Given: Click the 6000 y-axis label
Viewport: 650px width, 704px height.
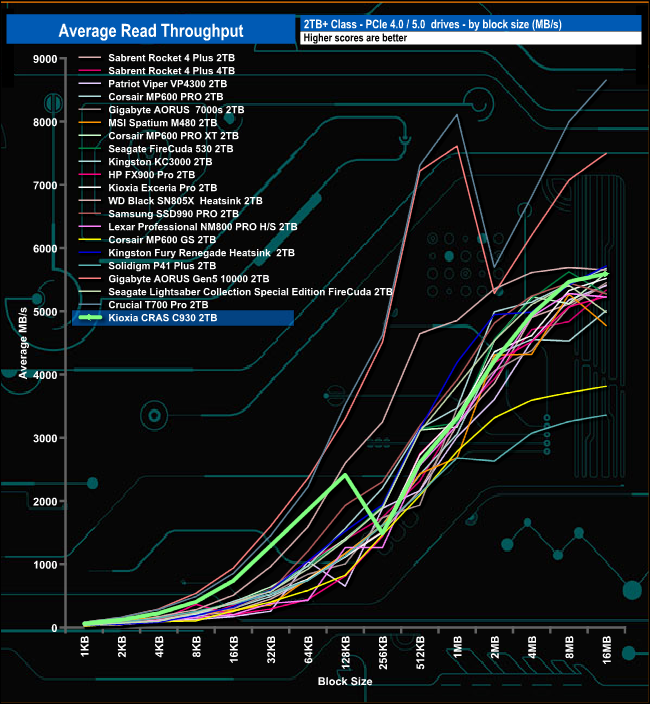Looking at the screenshot, I should click(x=45, y=249).
